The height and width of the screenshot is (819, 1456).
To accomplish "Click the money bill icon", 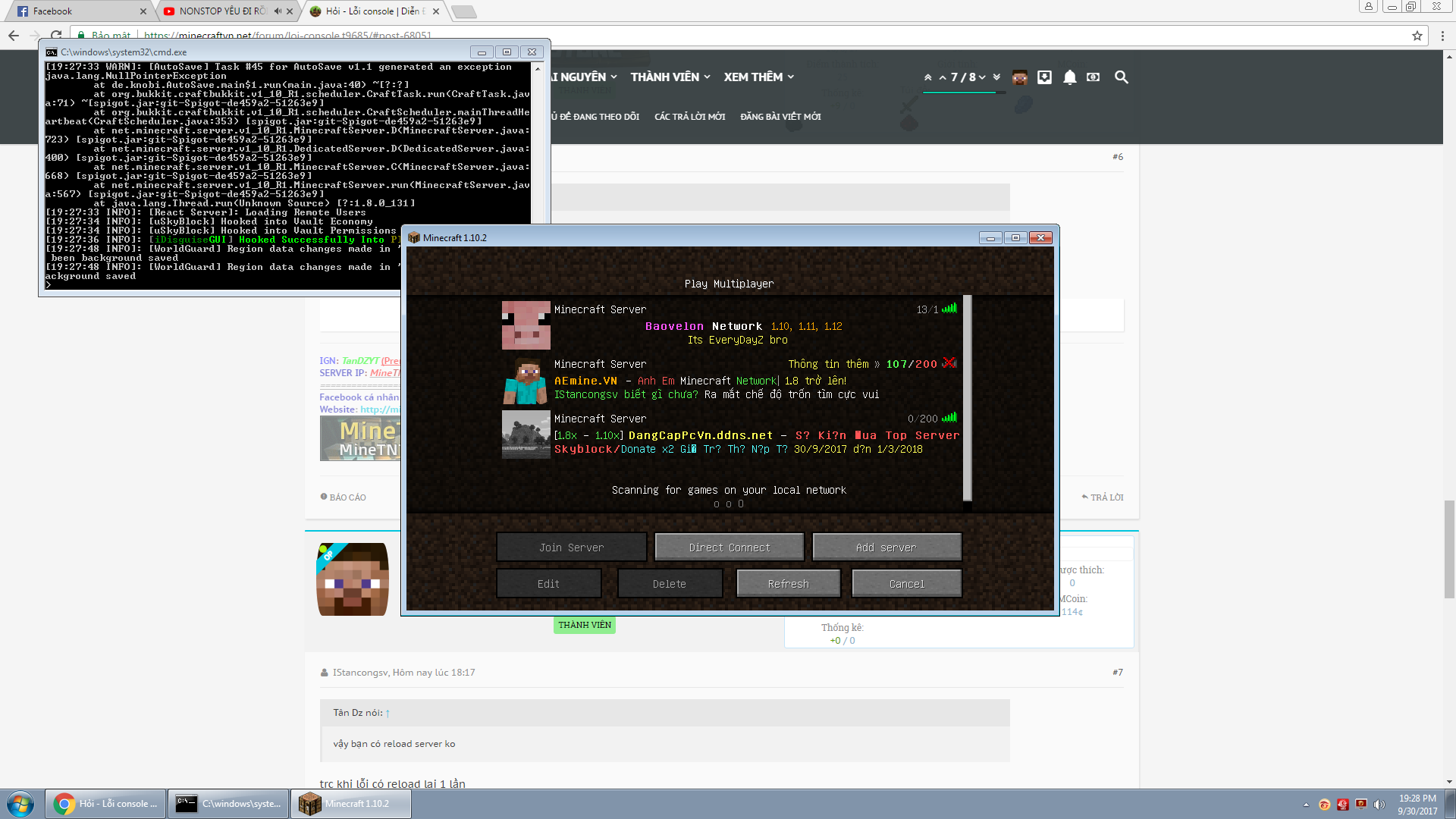I will [1093, 77].
